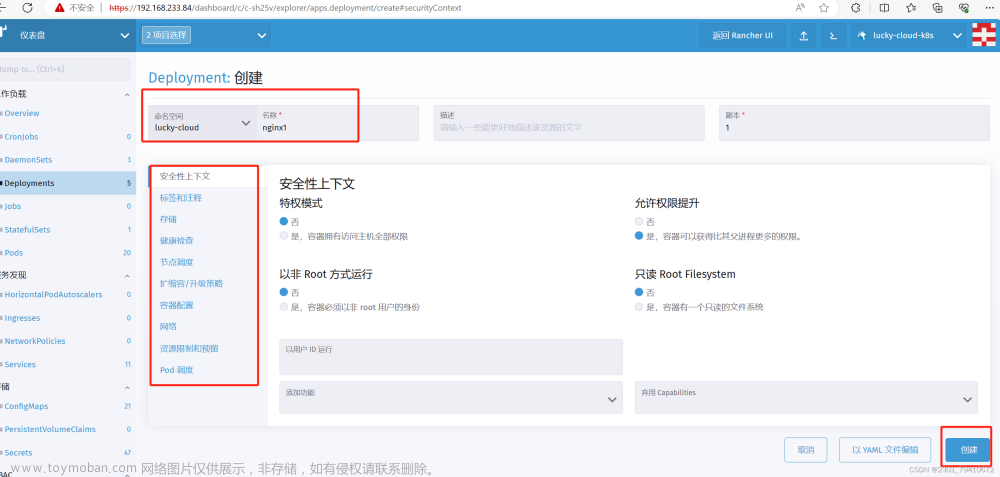Open StatefulSets in the sidebar
1000x477 pixels.
27,230
